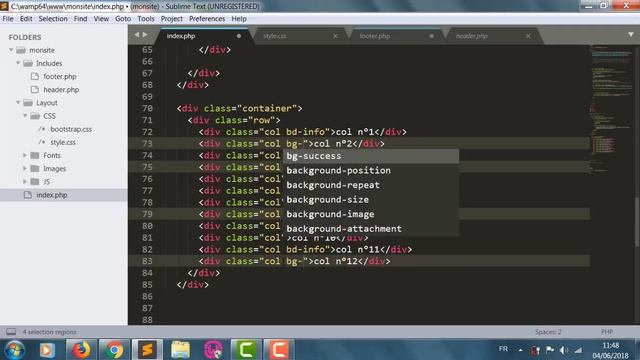640x360 pixels.
Task: Change indentation via Spaces: 2
Action: point(548,332)
